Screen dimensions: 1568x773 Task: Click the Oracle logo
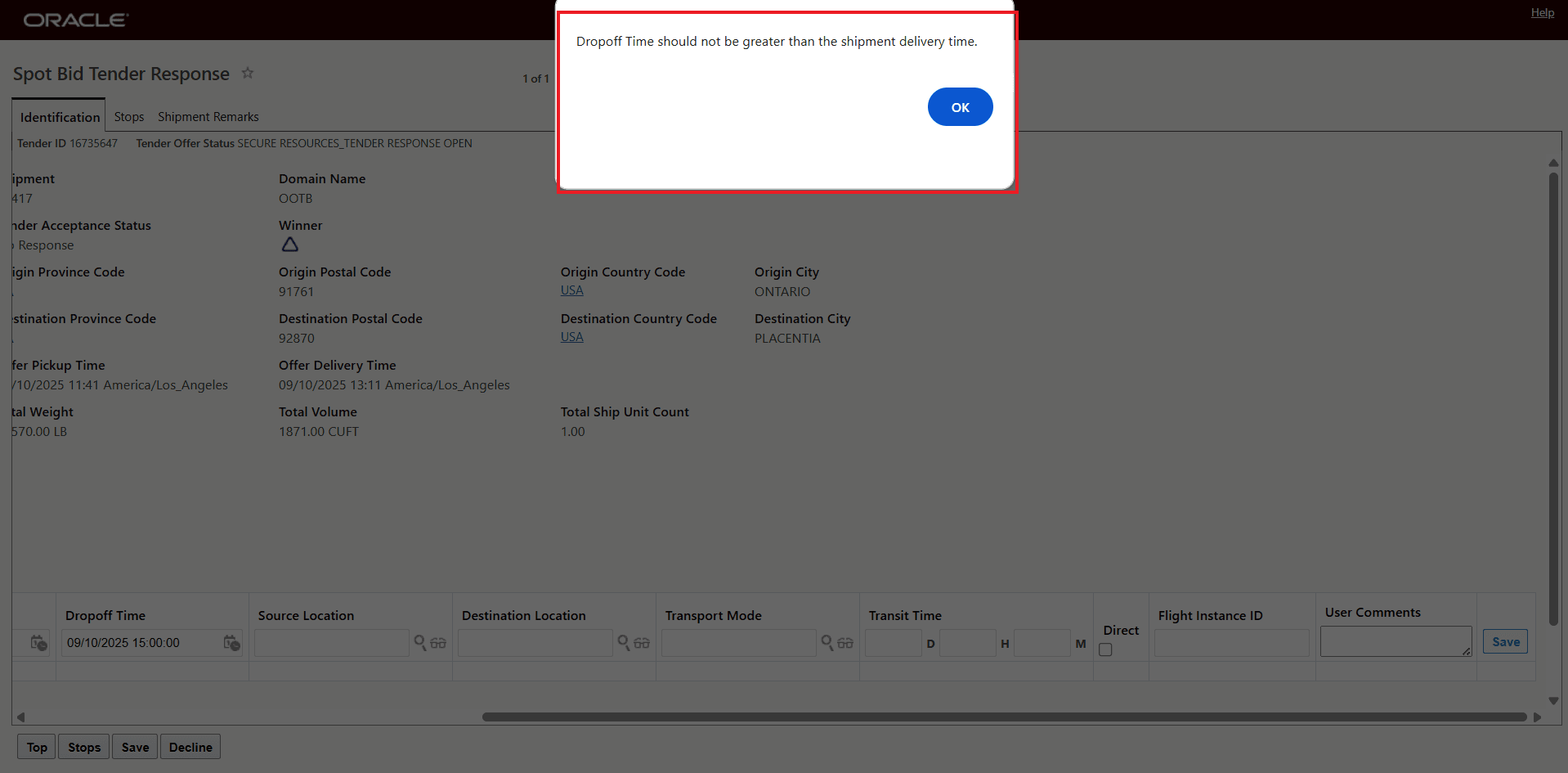pos(75,20)
